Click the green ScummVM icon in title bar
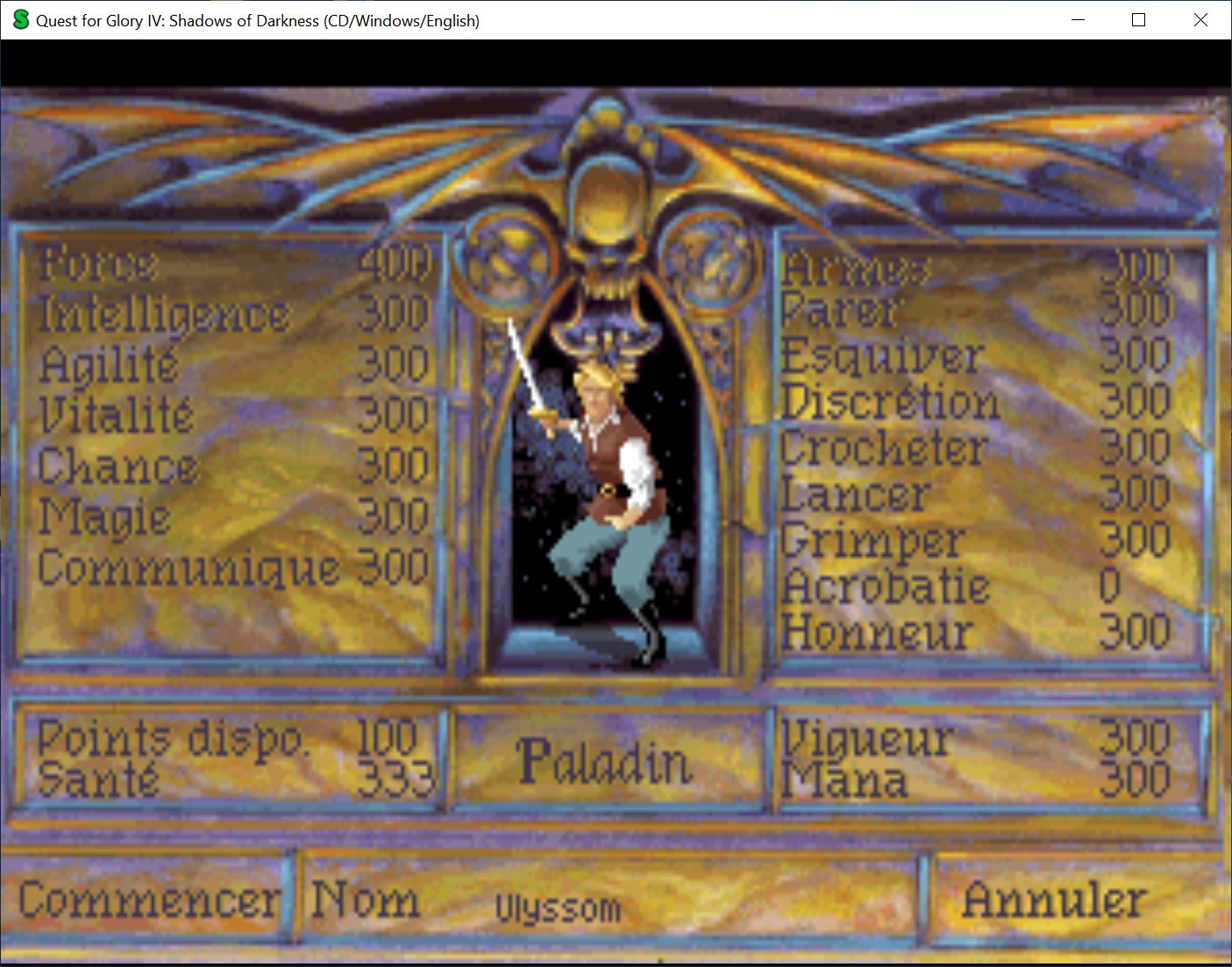The width and height of the screenshot is (1232, 967). (21, 19)
